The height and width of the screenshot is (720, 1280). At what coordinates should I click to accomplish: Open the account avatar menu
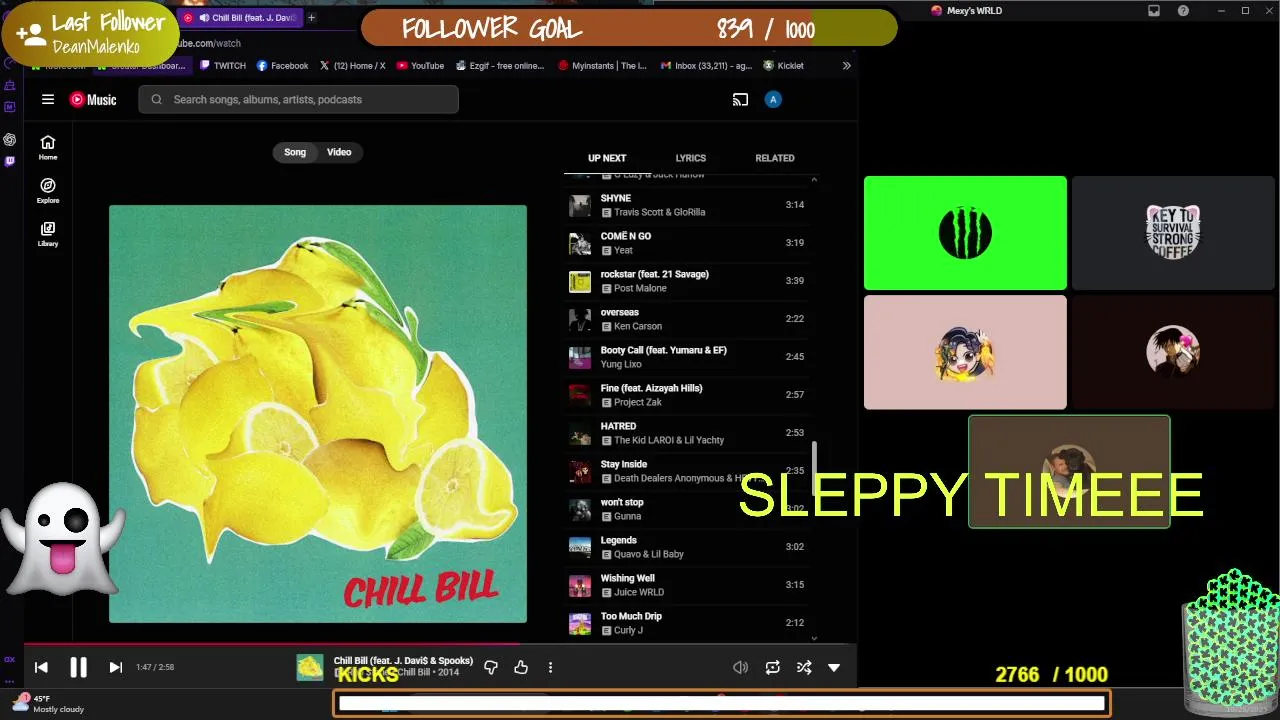coord(772,99)
